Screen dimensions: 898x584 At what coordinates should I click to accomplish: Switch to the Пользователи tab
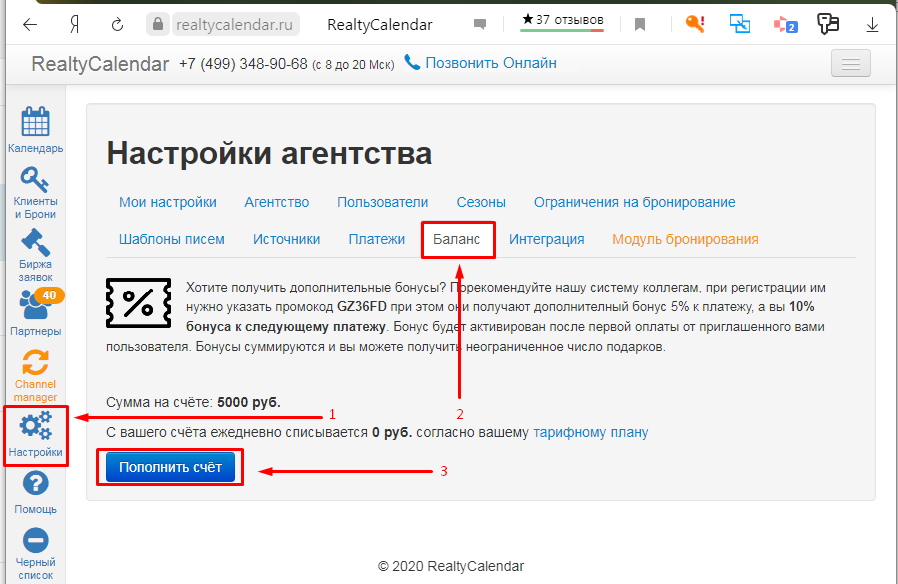(383, 202)
